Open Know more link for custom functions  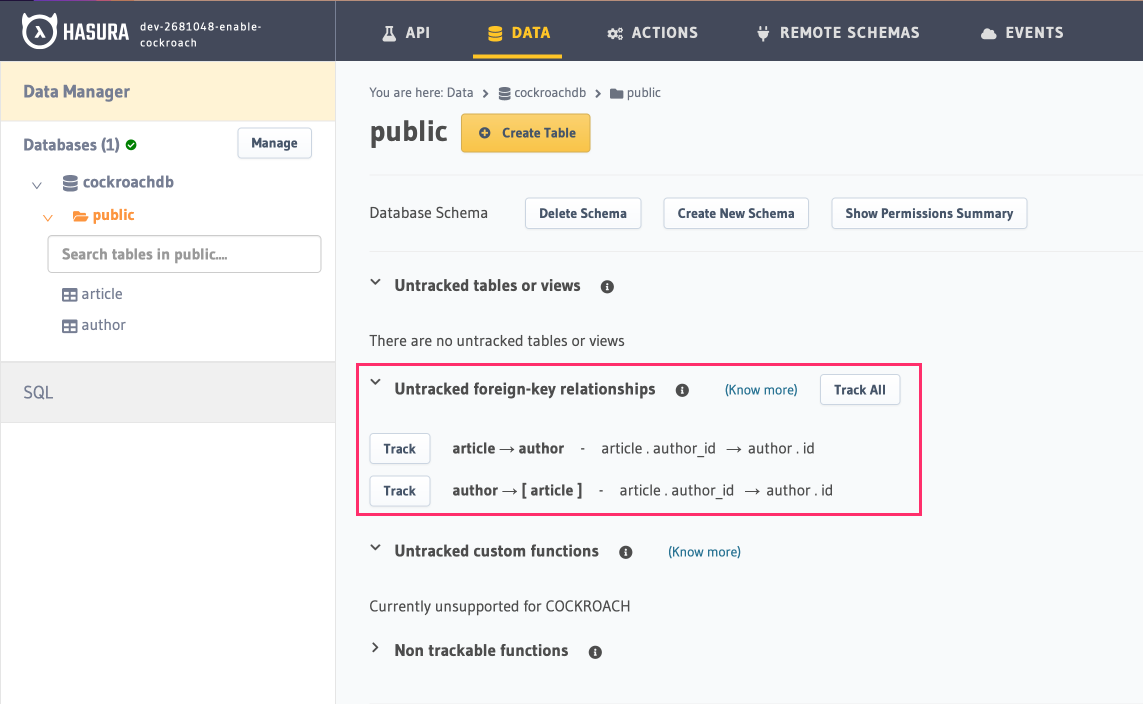[704, 552]
